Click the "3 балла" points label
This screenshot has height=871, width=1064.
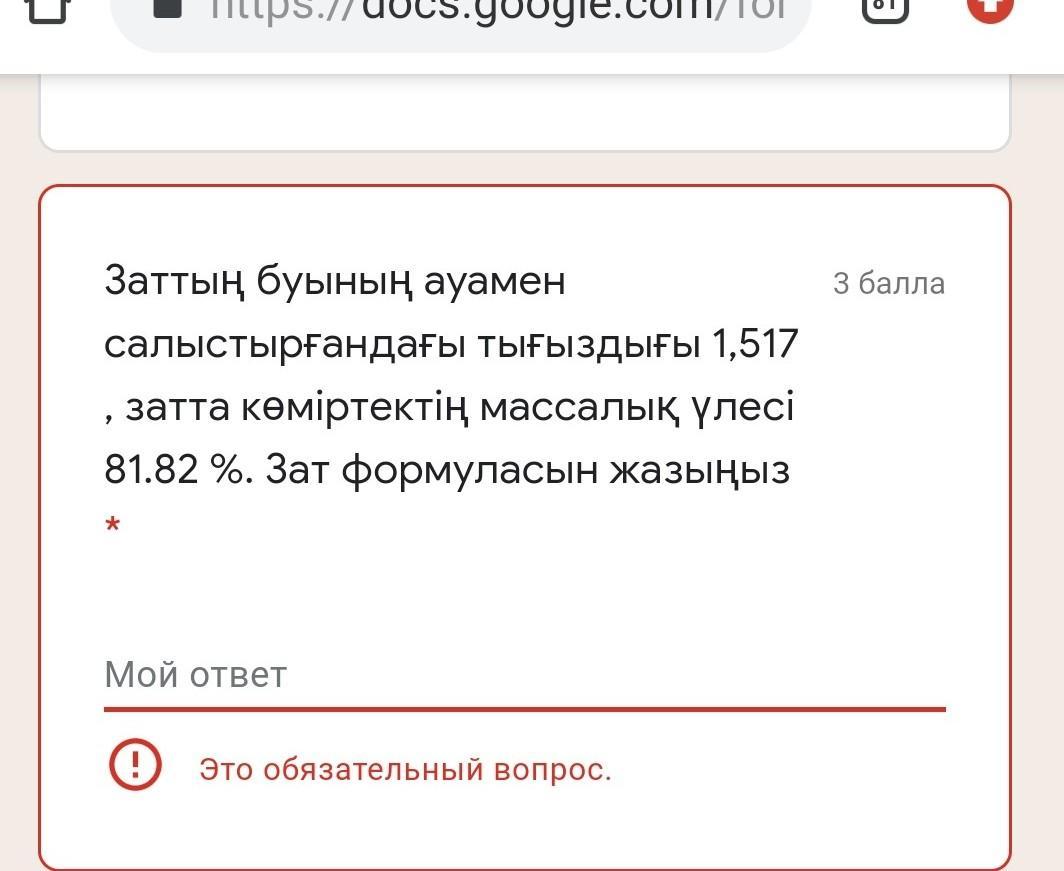pos(888,283)
